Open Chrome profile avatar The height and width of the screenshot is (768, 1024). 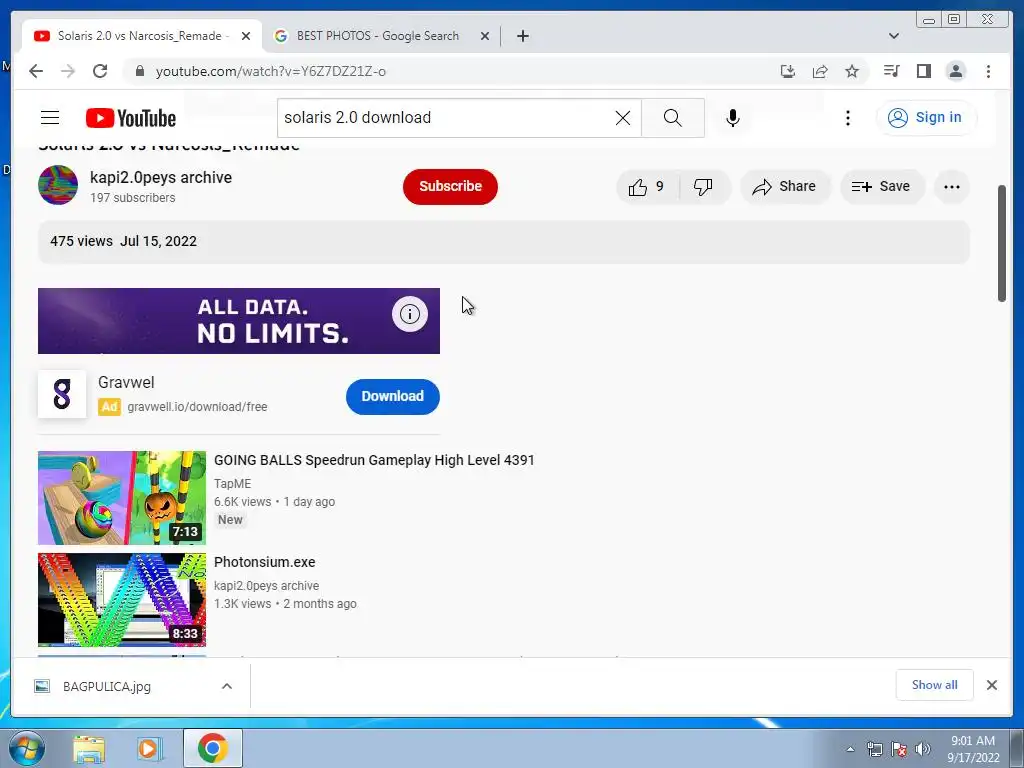(x=955, y=71)
